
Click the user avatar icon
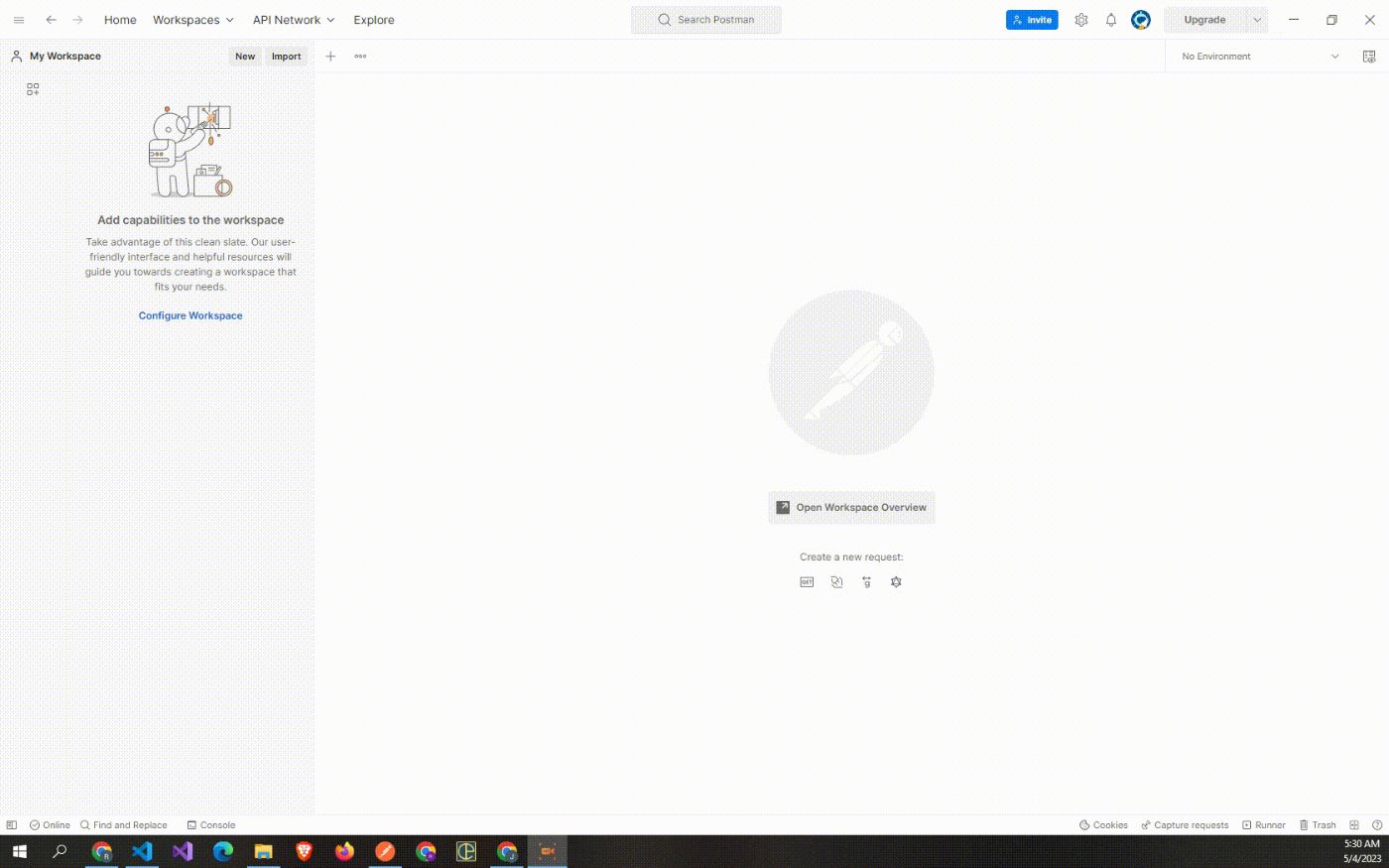1141,20
